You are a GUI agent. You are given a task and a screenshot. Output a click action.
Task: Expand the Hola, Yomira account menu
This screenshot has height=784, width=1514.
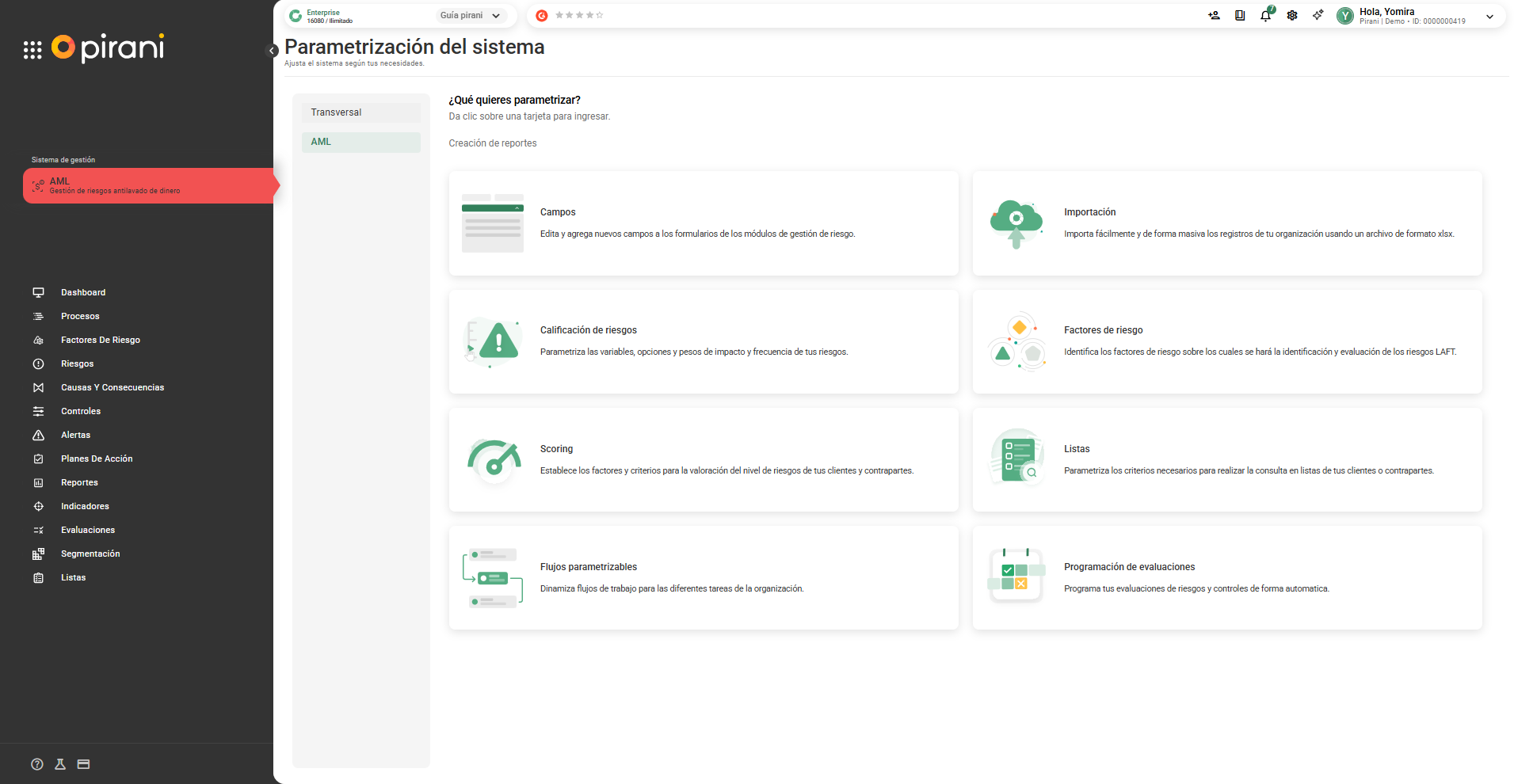(1489, 16)
